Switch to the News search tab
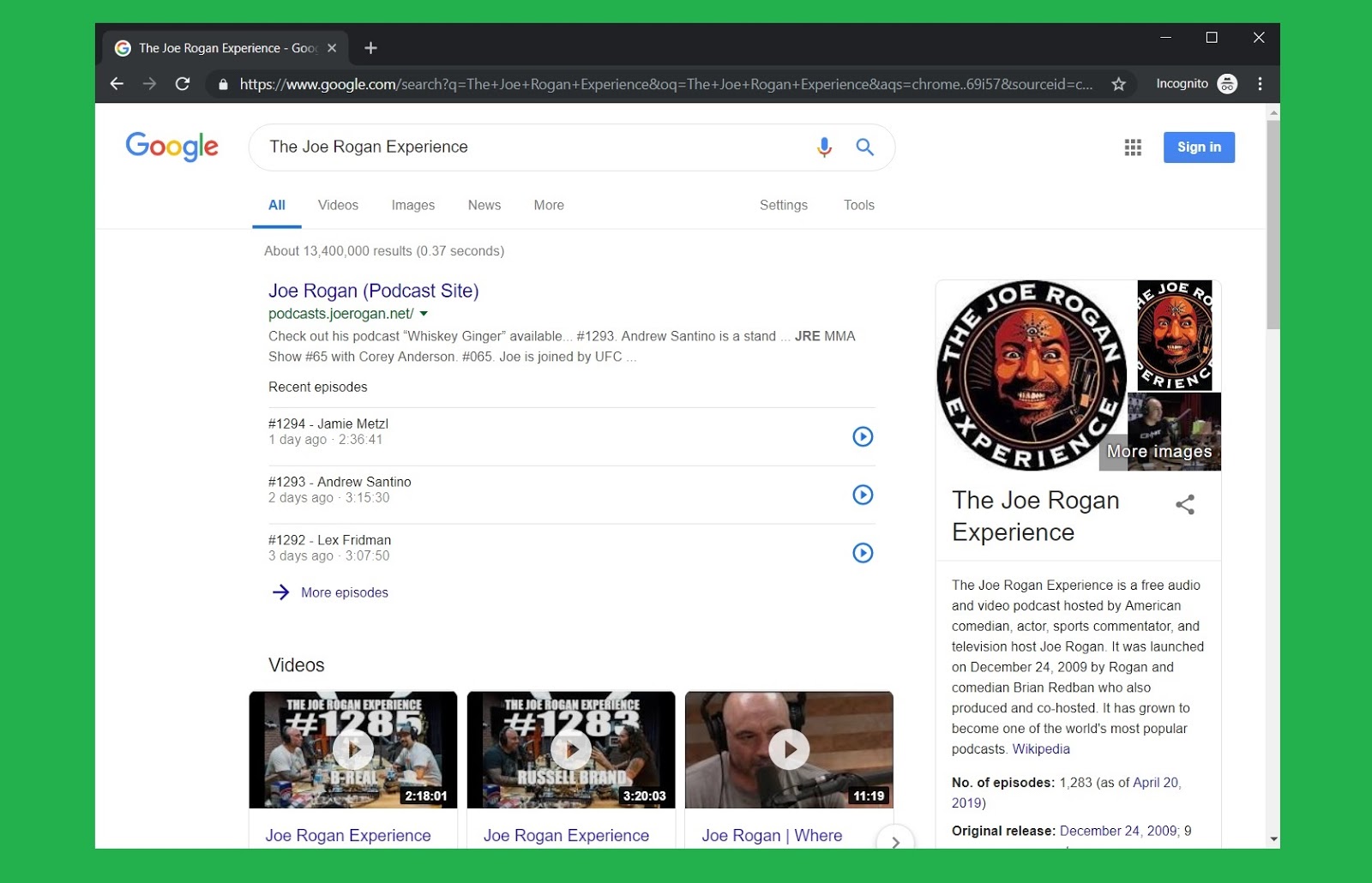The width and height of the screenshot is (1372, 883). (x=484, y=206)
